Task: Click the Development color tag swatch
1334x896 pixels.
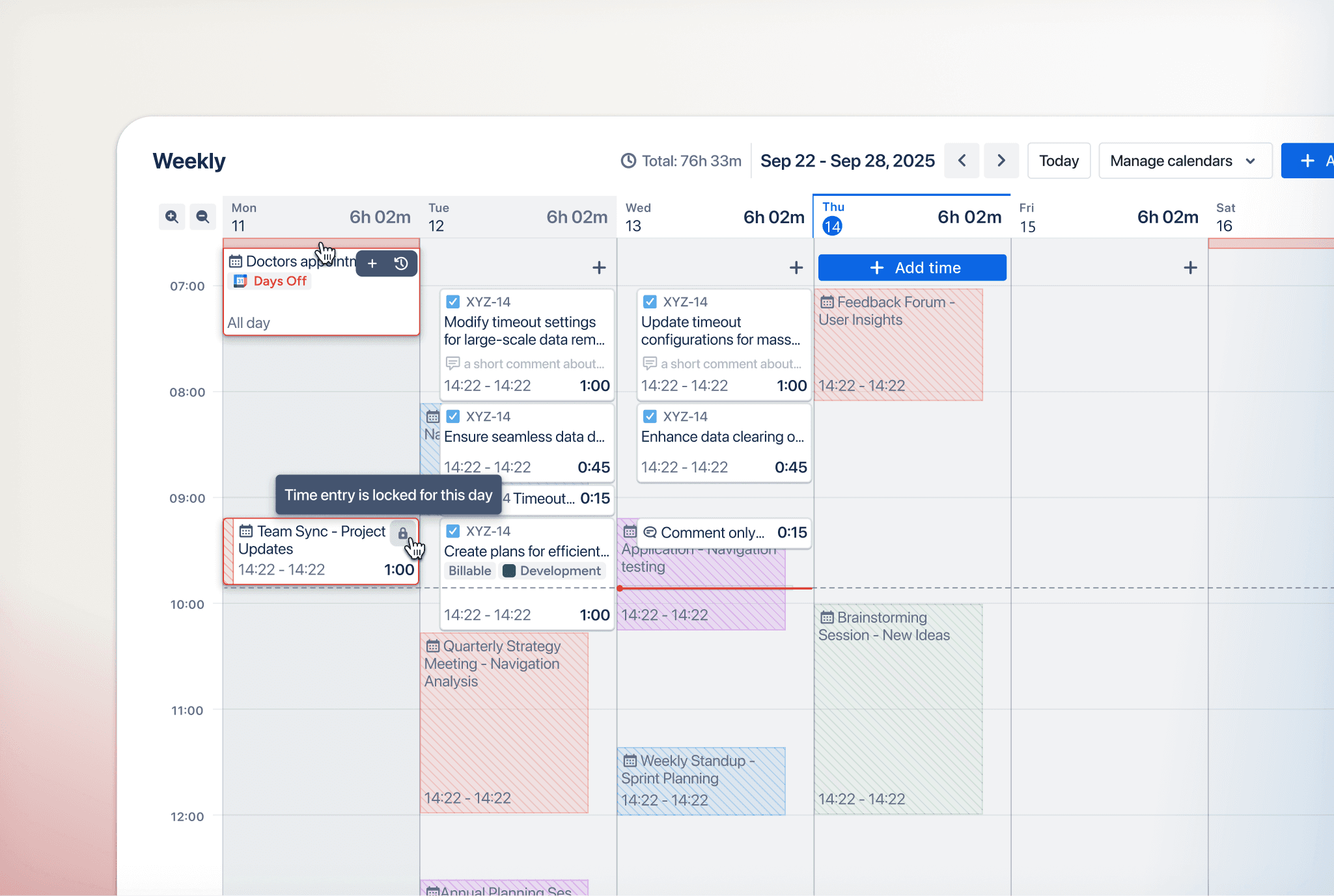Action: click(x=510, y=571)
